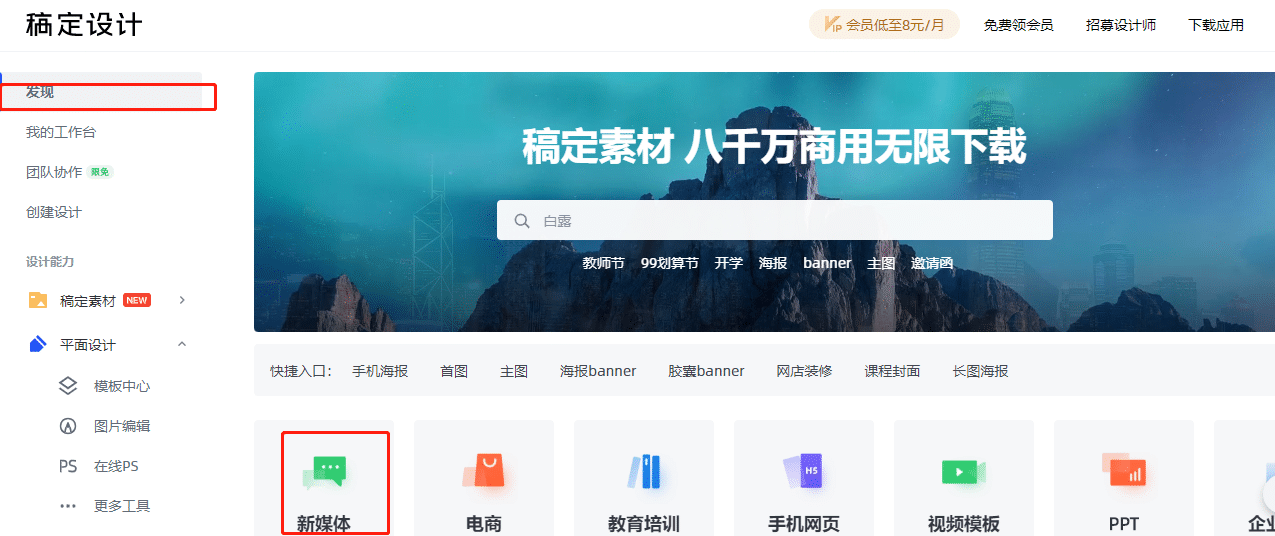Click the 招募设计师 link
Image resolution: width=1275 pixels, height=536 pixels.
(1121, 25)
